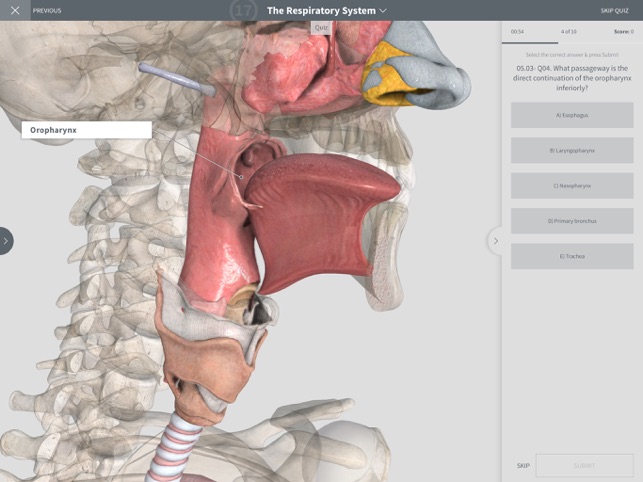Select answer A) Esophagus
The height and width of the screenshot is (482, 643).
572,115
